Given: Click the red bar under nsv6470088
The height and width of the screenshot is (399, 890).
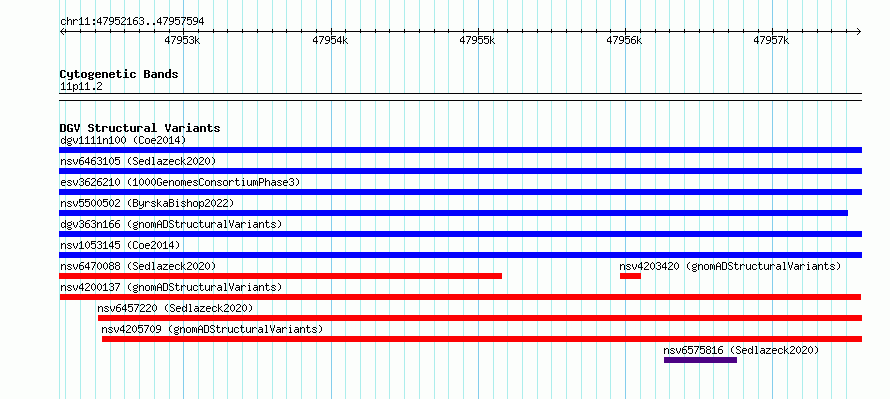Looking at the screenshot, I should pos(280,276).
